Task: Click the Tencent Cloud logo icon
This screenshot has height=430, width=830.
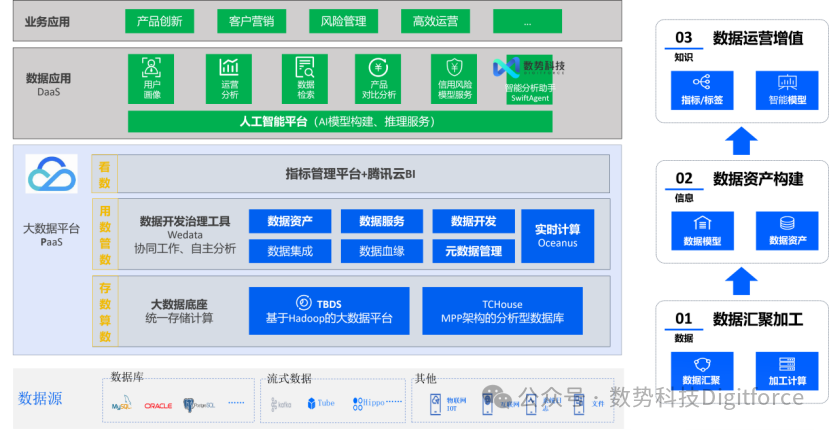Action: pos(51,174)
